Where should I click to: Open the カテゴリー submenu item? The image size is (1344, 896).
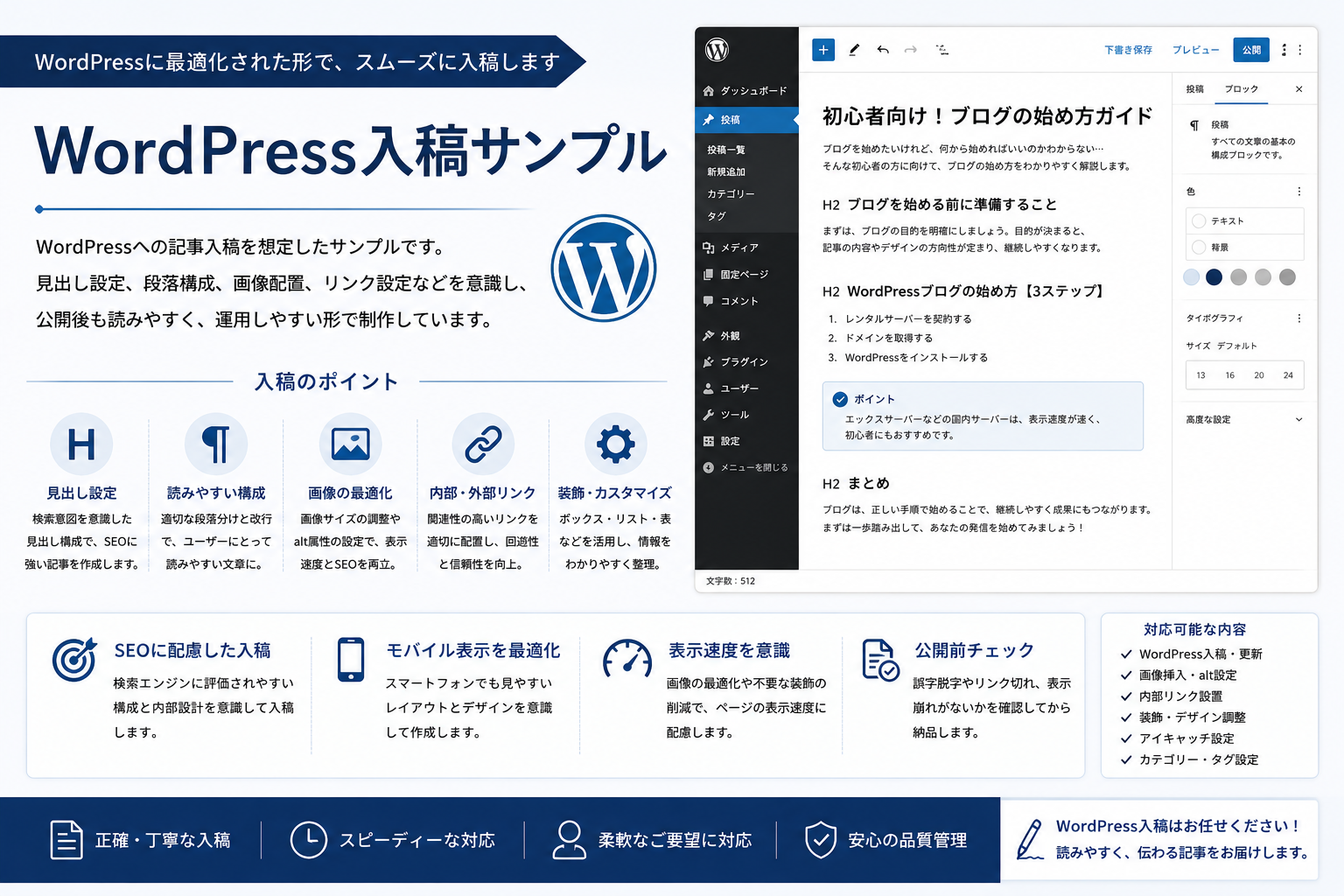point(731,194)
